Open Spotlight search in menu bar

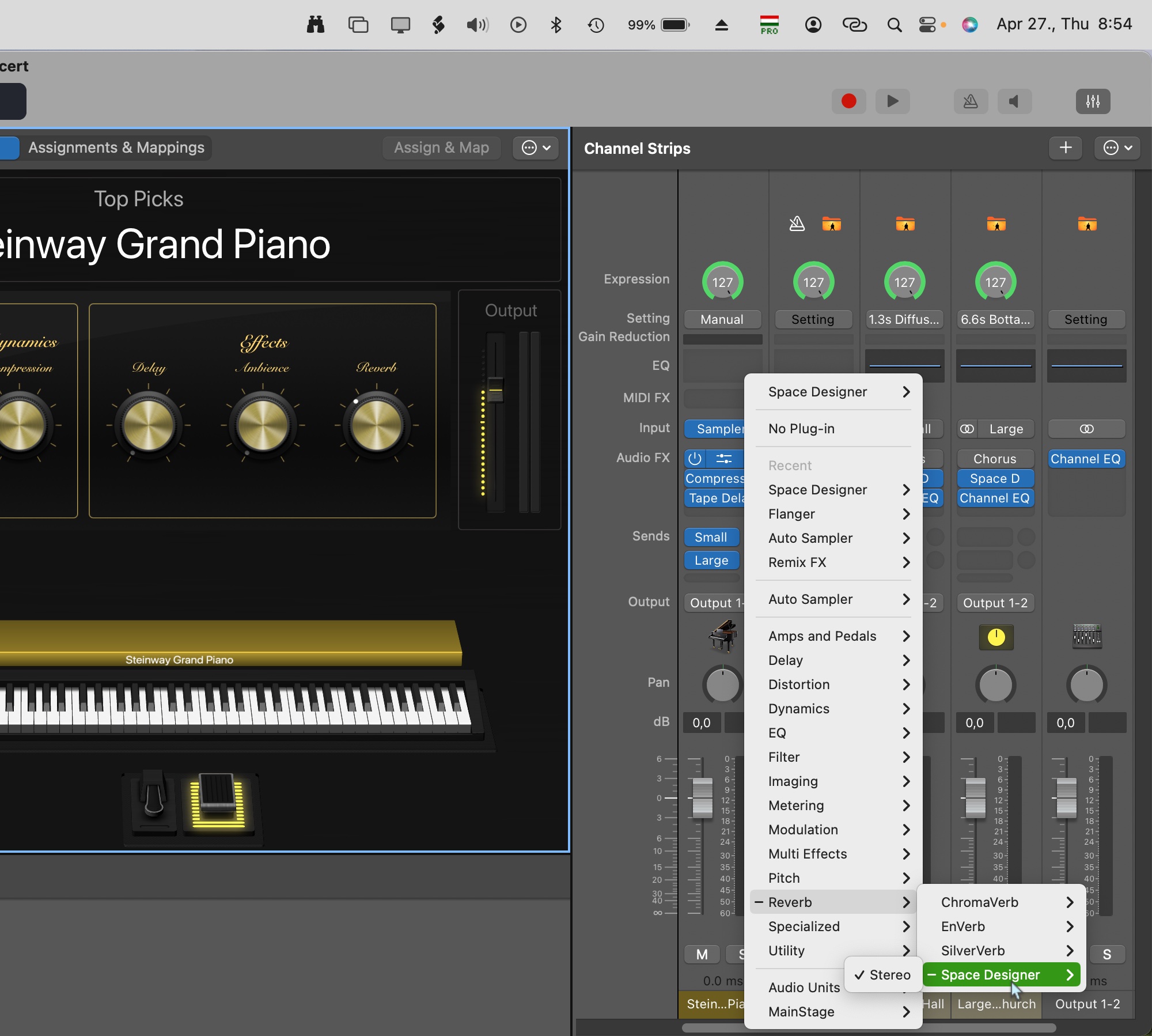(x=894, y=25)
